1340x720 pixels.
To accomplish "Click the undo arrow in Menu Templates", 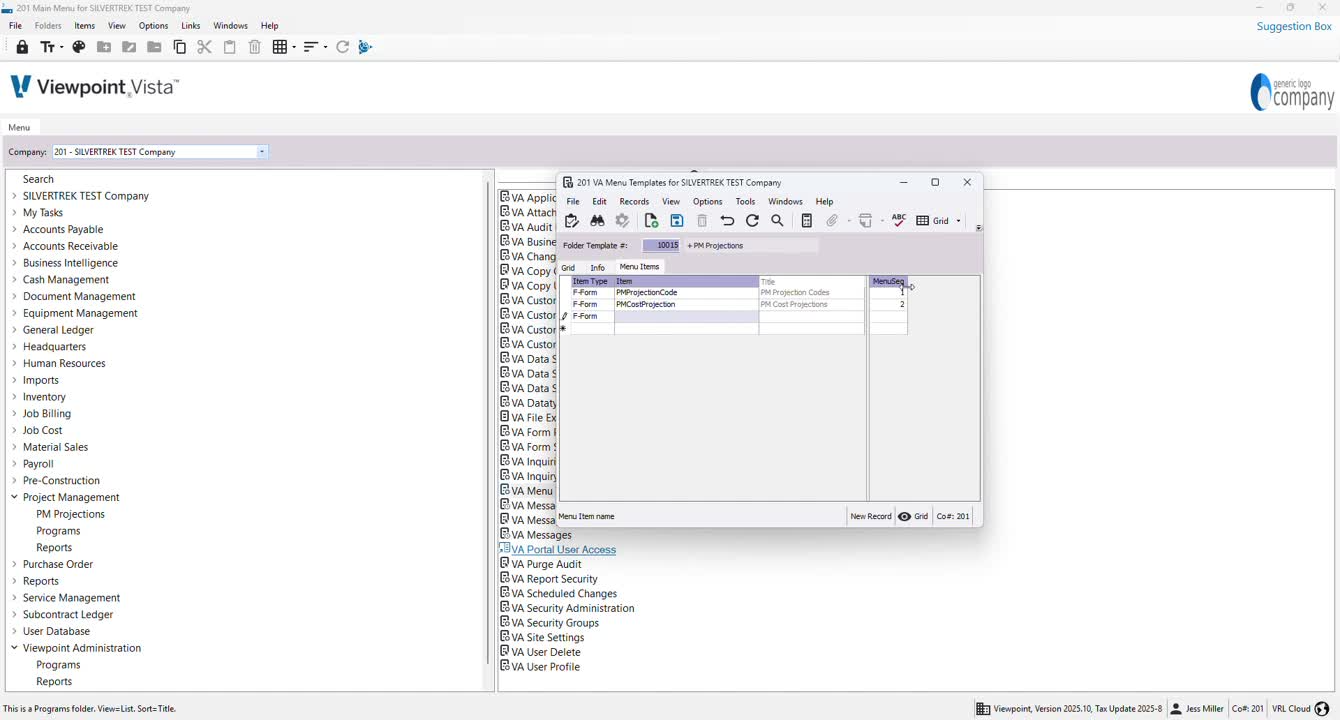I will 727,221.
